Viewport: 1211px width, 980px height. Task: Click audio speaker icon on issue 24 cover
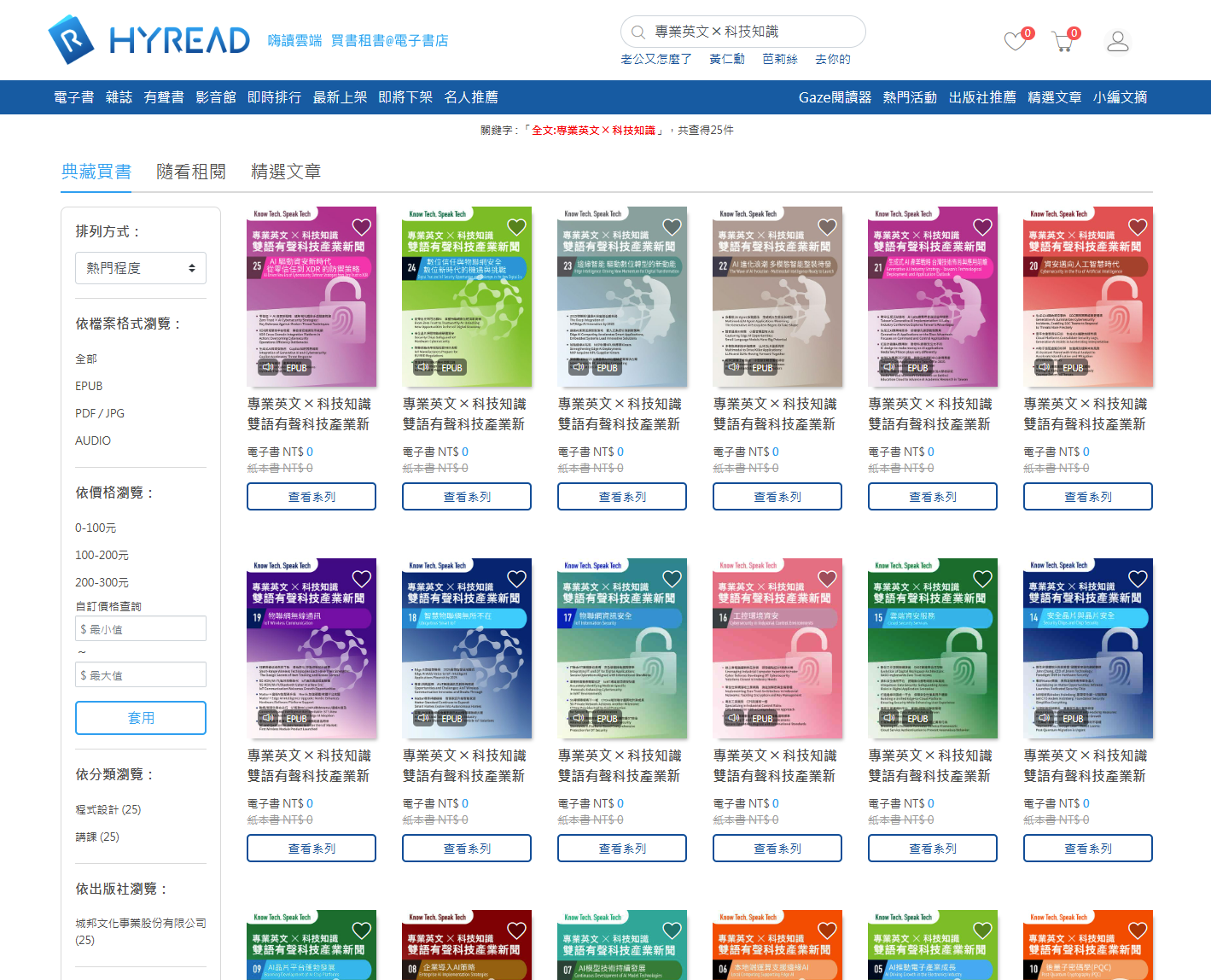coord(423,367)
